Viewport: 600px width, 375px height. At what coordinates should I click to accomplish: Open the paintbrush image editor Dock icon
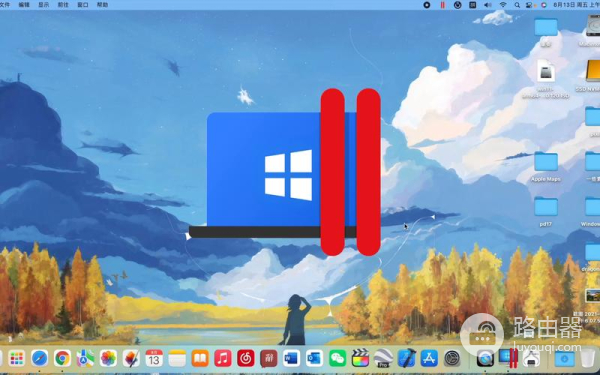click(131, 359)
